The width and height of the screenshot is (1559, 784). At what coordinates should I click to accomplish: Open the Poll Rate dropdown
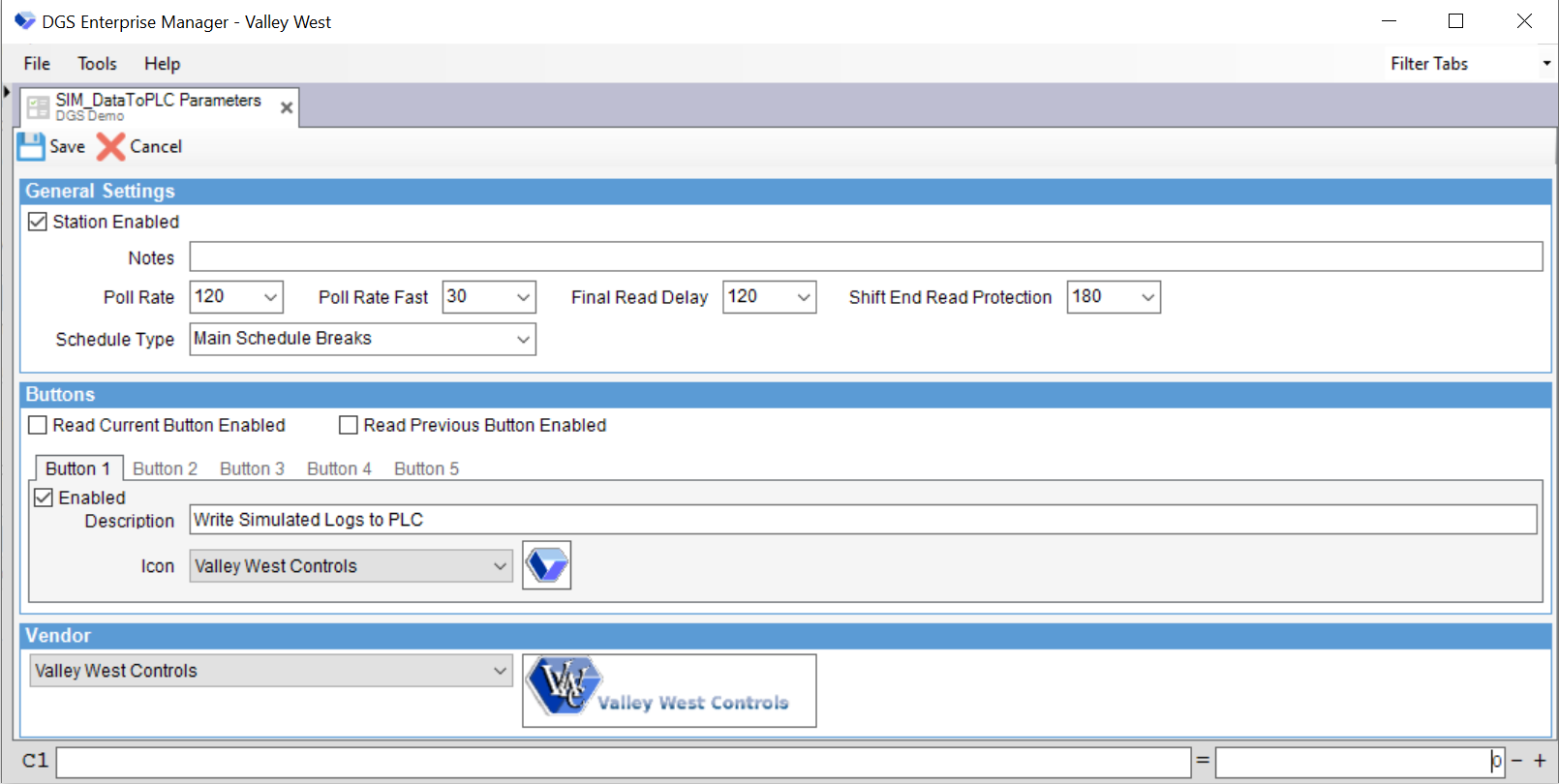[270, 297]
